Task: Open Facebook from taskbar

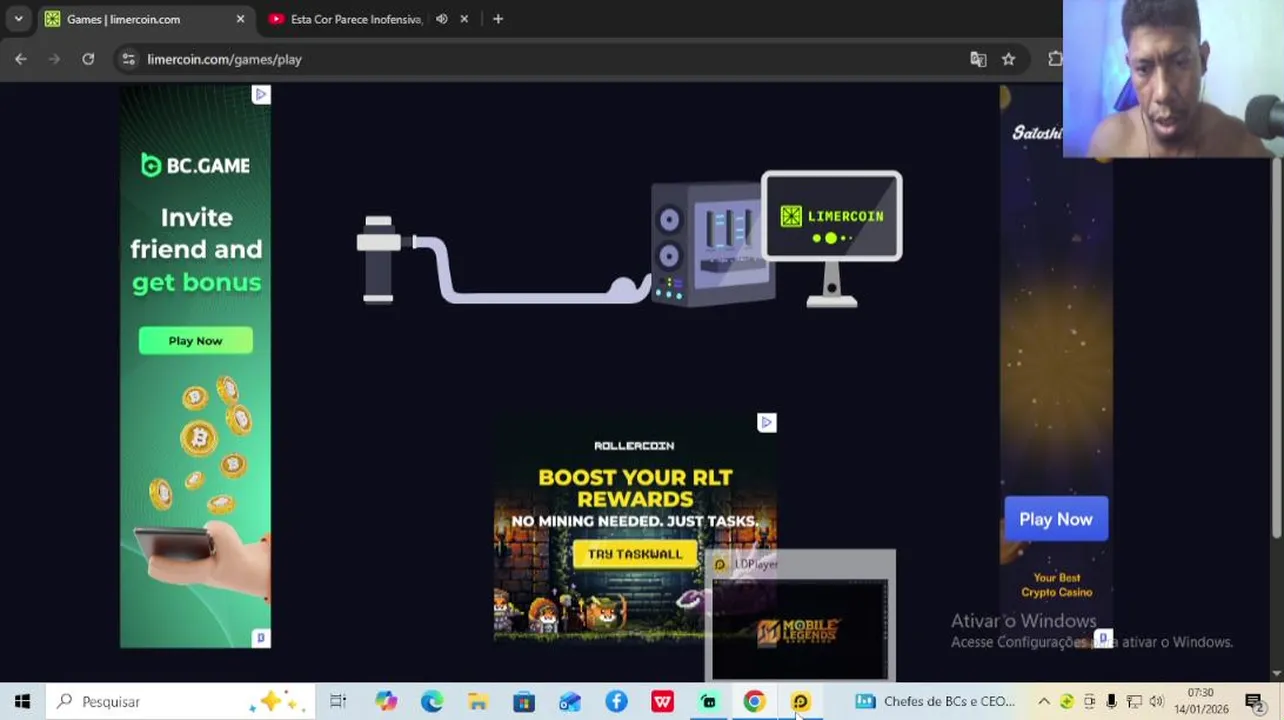Action: [616, 702]
